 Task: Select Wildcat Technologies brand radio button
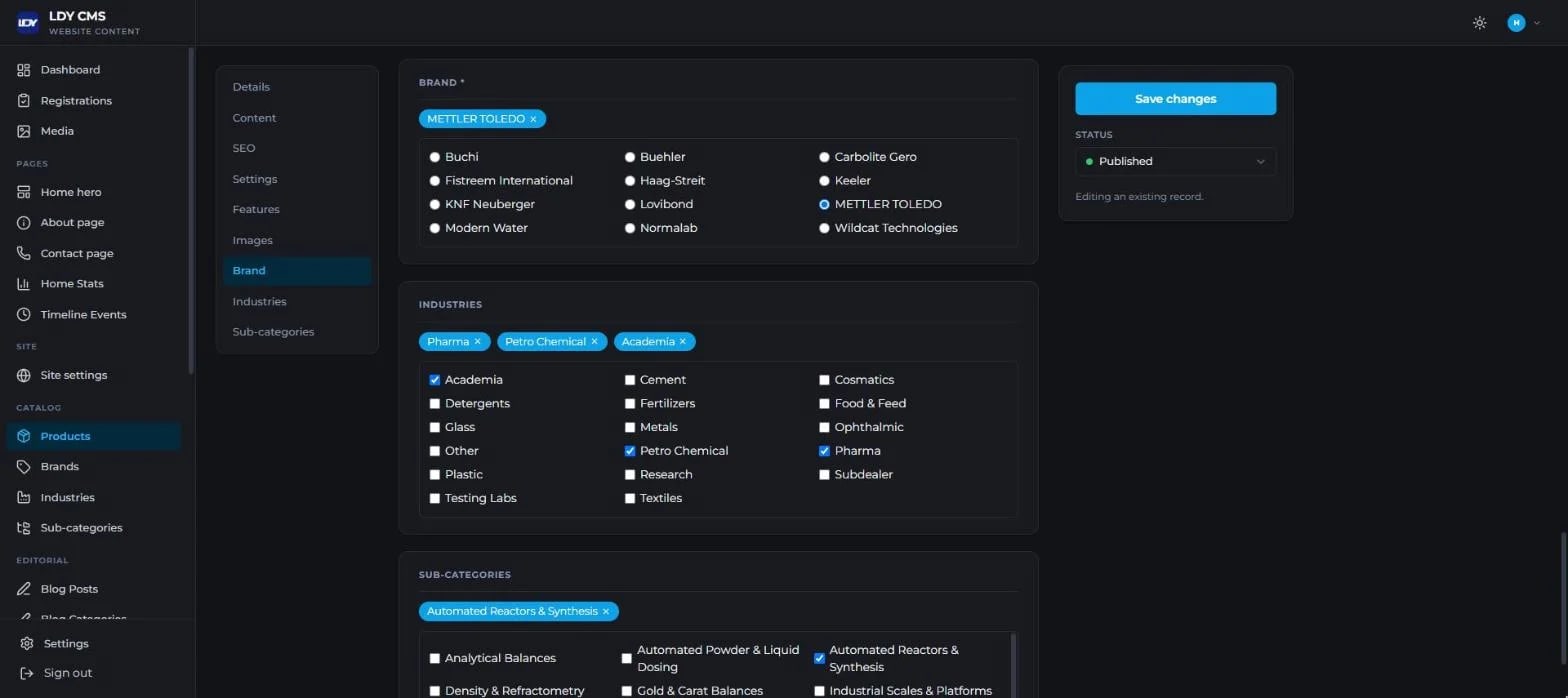point(824,228)
